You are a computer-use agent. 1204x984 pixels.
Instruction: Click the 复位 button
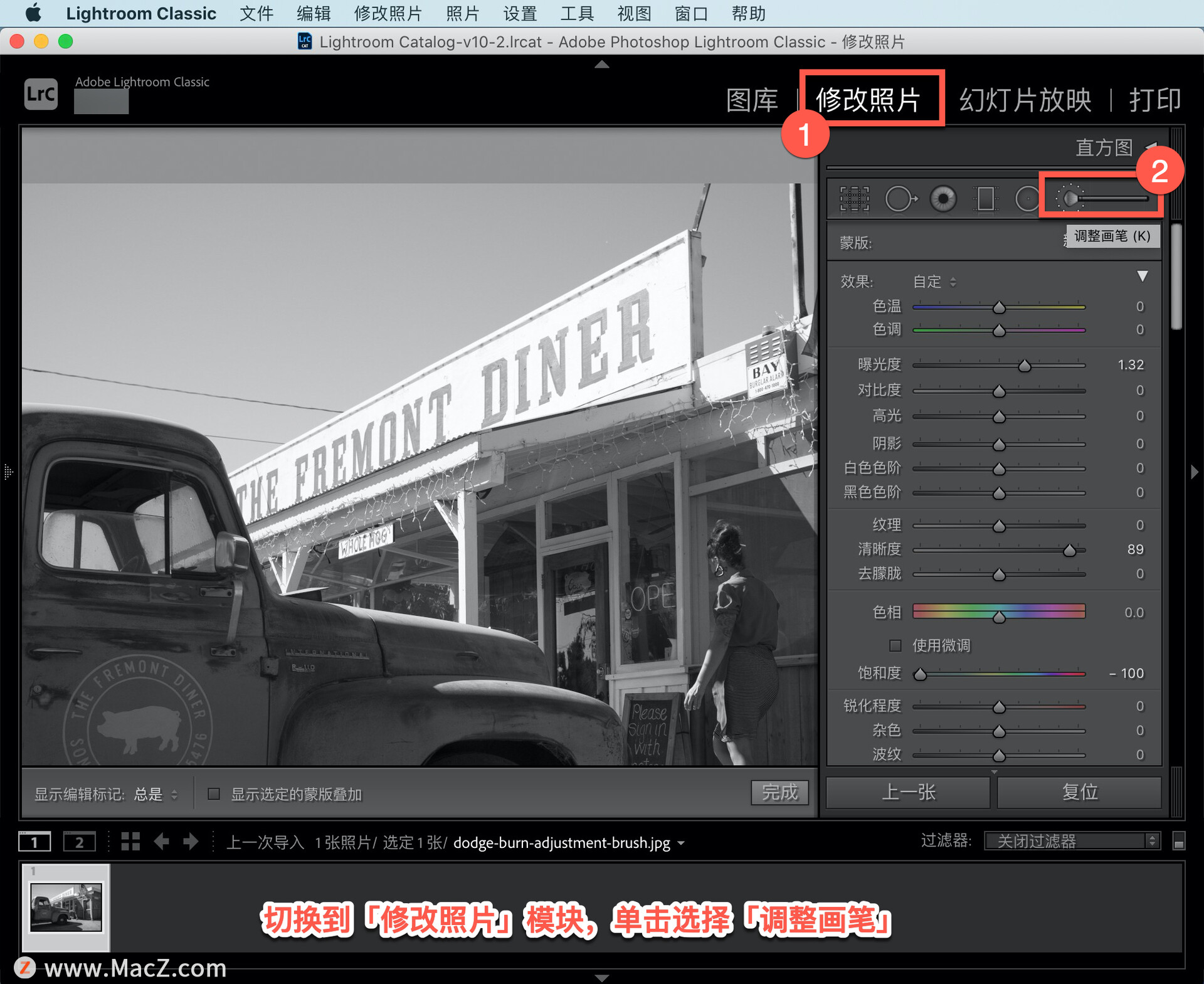point(1079,792)
